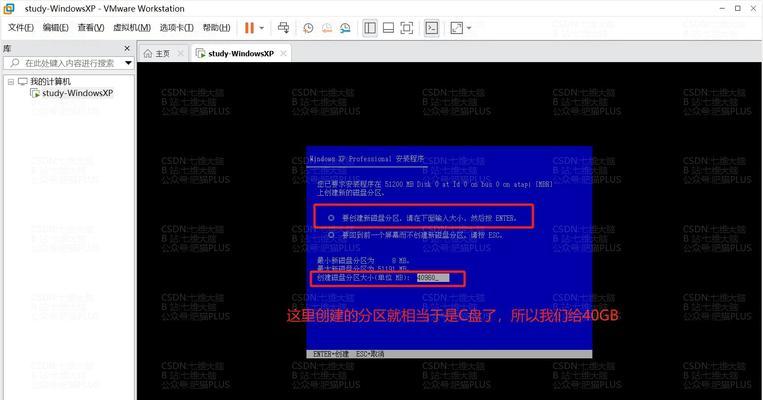Screen dimensions: 763x400
Task: Click the stretch guest display icon
Action: 456,28
